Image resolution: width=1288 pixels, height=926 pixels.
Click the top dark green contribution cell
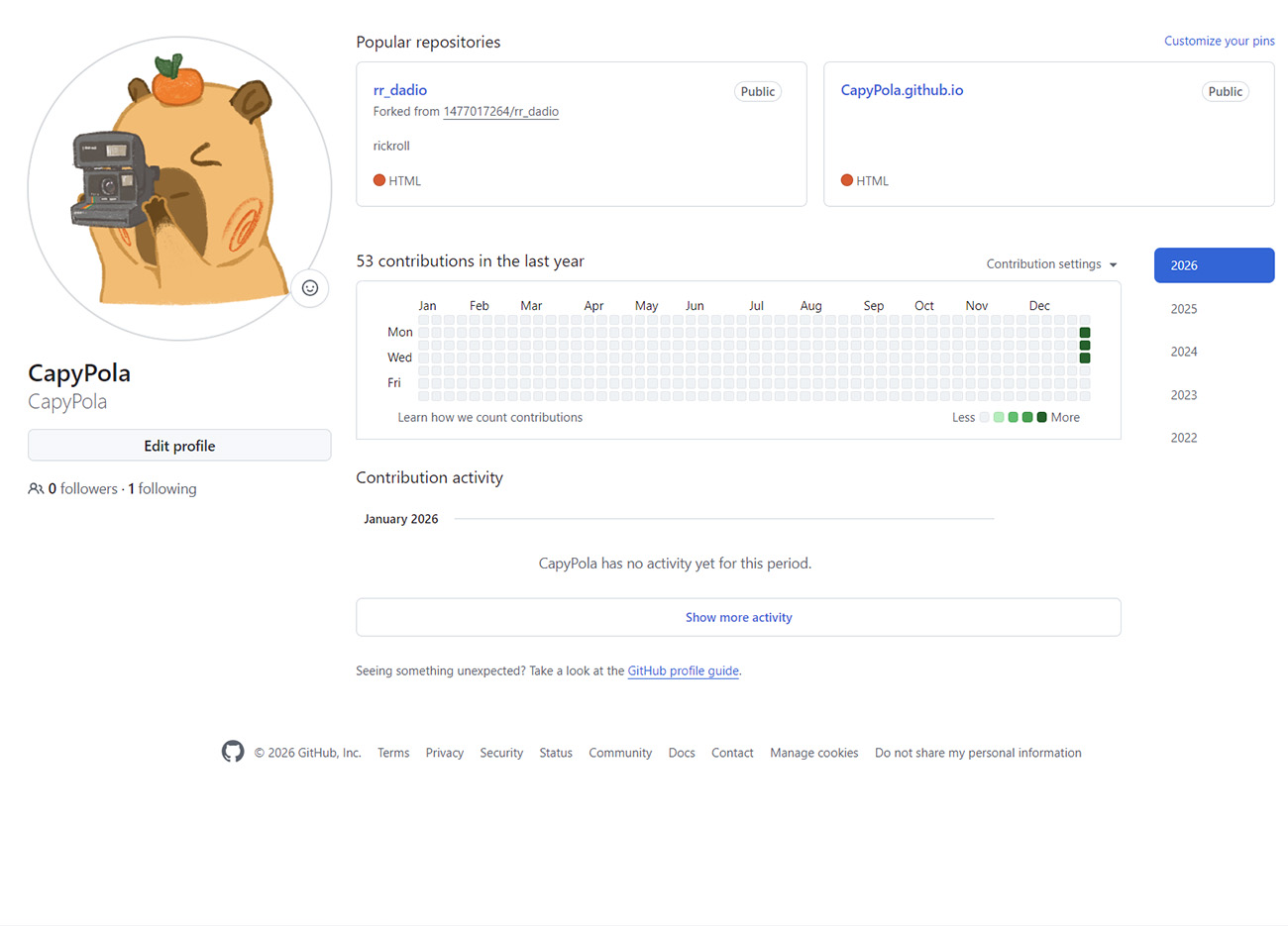pos(1085,333)
